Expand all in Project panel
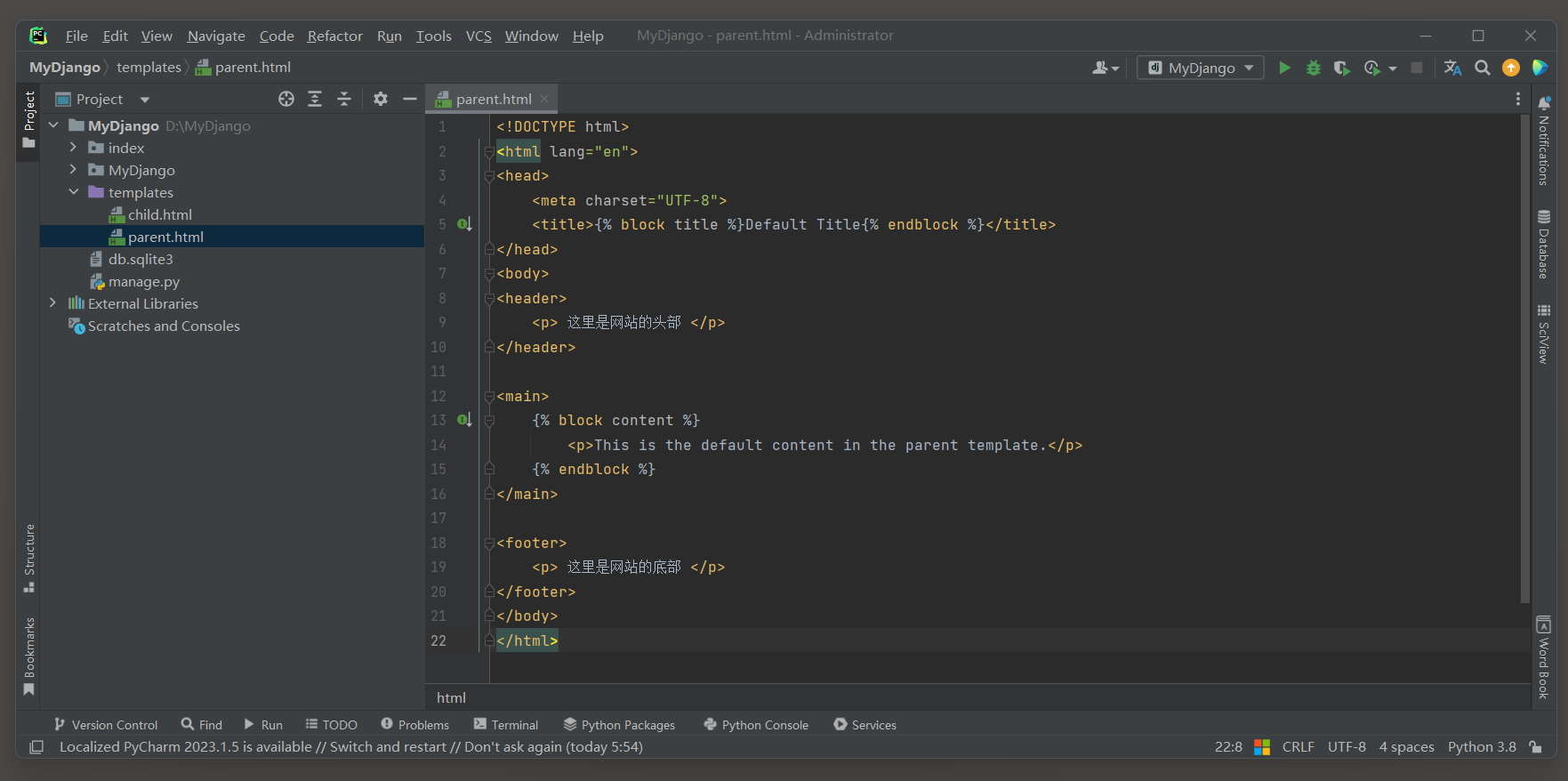1568x781 pixels. (315, 99)
